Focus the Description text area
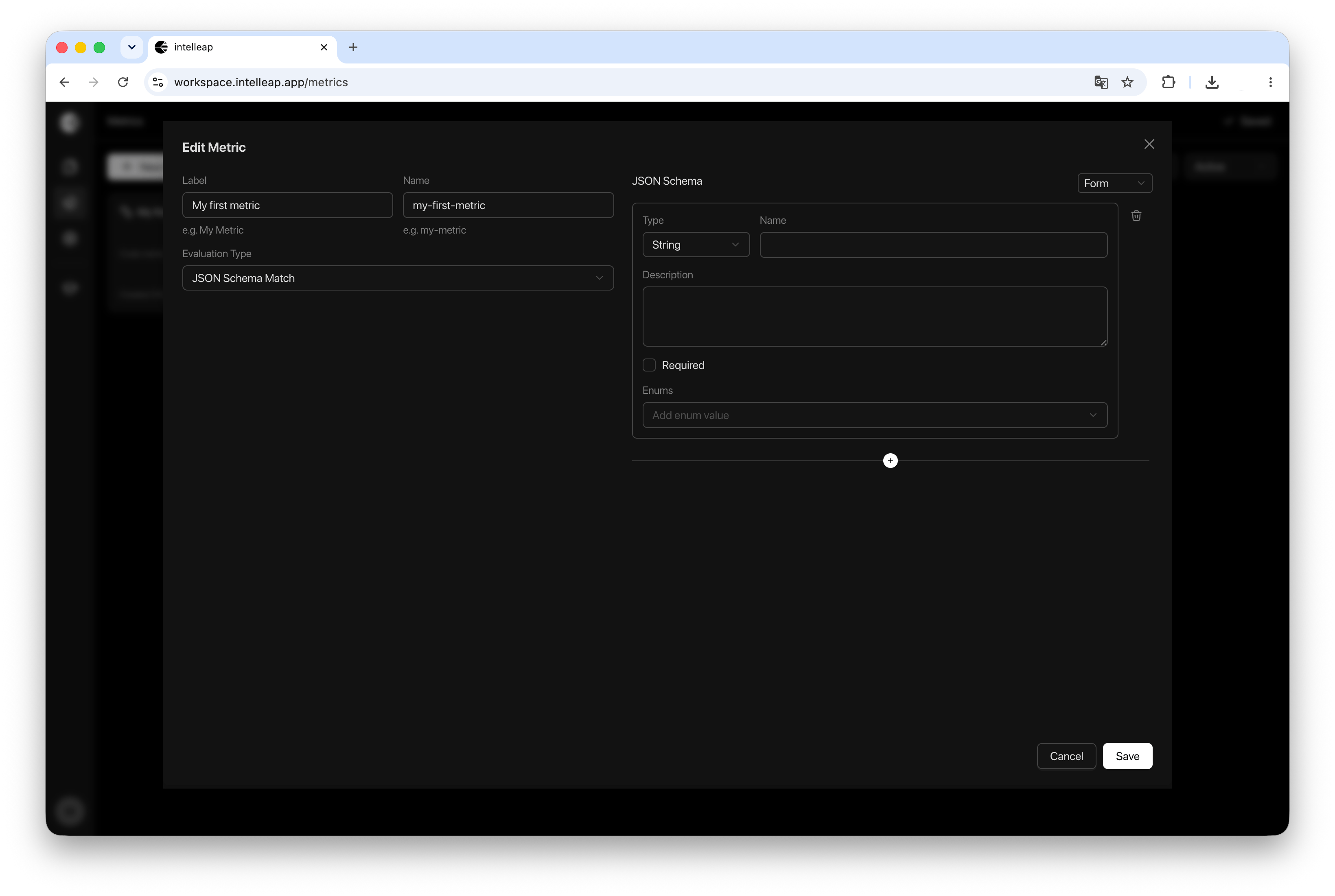 875,317
